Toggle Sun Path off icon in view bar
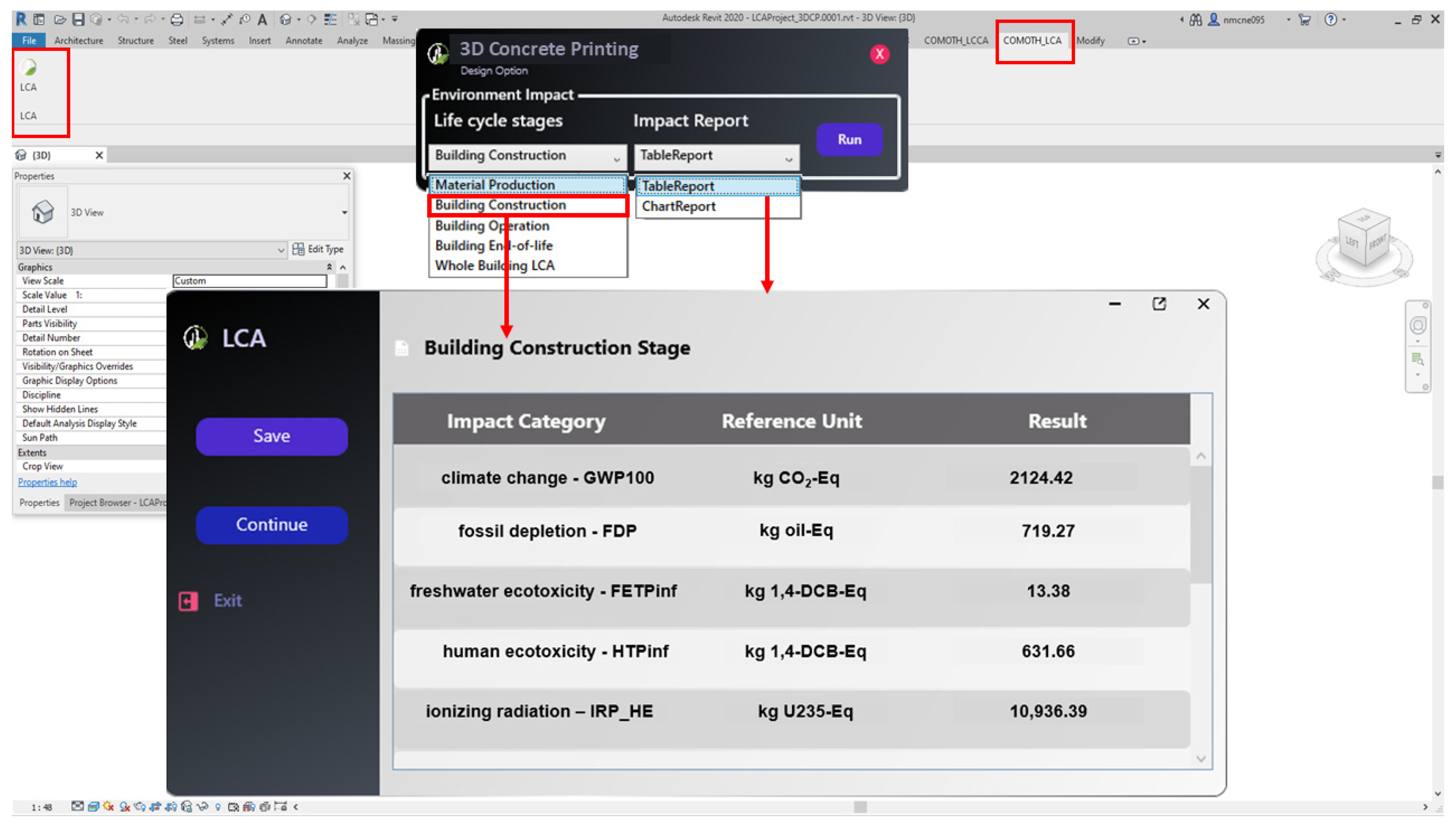The height and width of the screenshot is (829, 1456). pyautogui.click(x=109, y=807)
